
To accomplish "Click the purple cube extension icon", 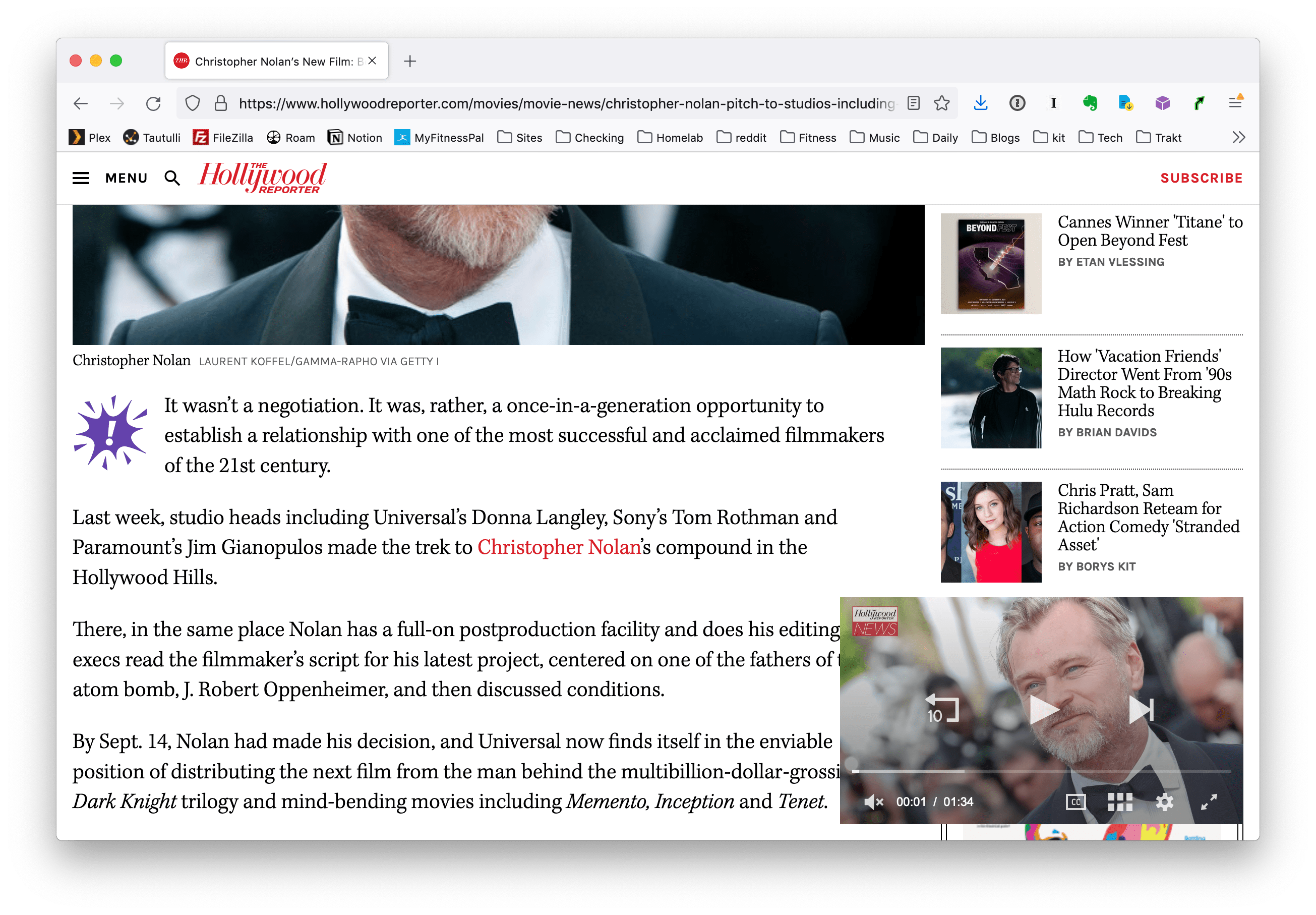I will click(x=1162, y=103).
